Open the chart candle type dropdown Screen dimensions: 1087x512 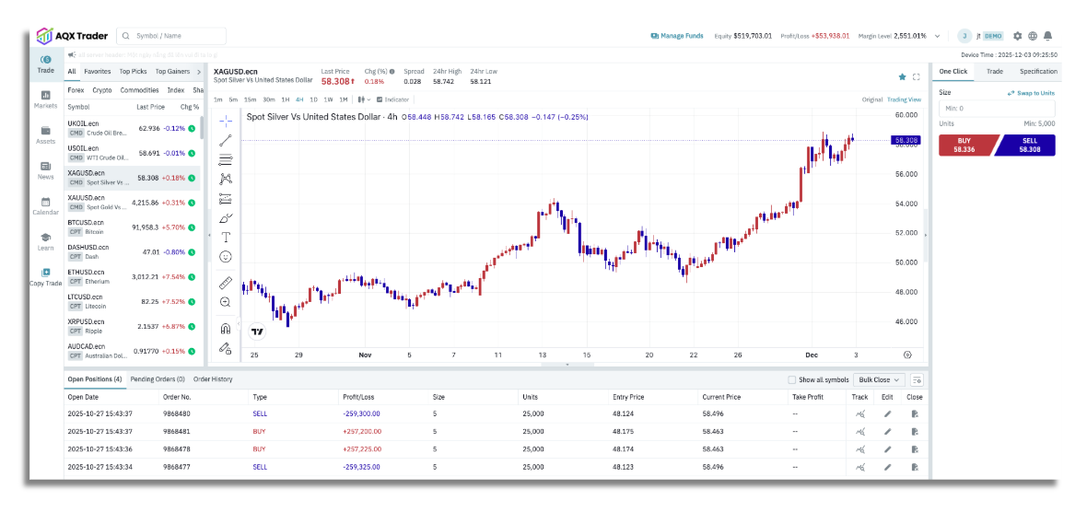click(363, 100)
